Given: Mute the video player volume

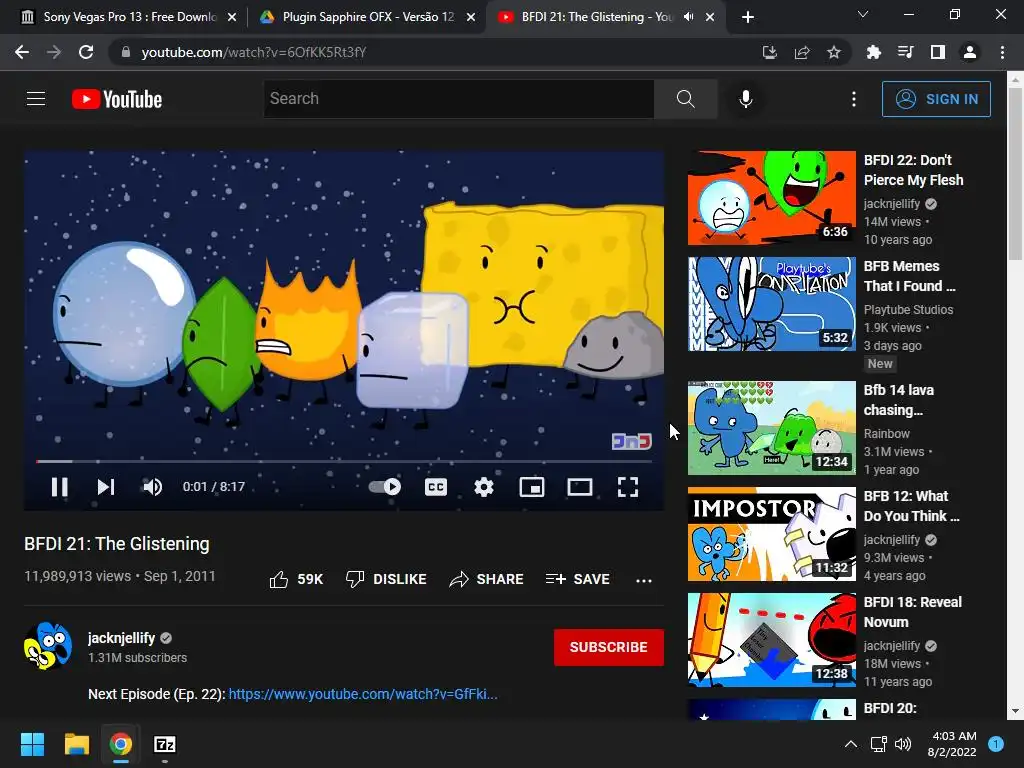Looking at the screenshot, I should pyautogui.click(x=152, y=487).
